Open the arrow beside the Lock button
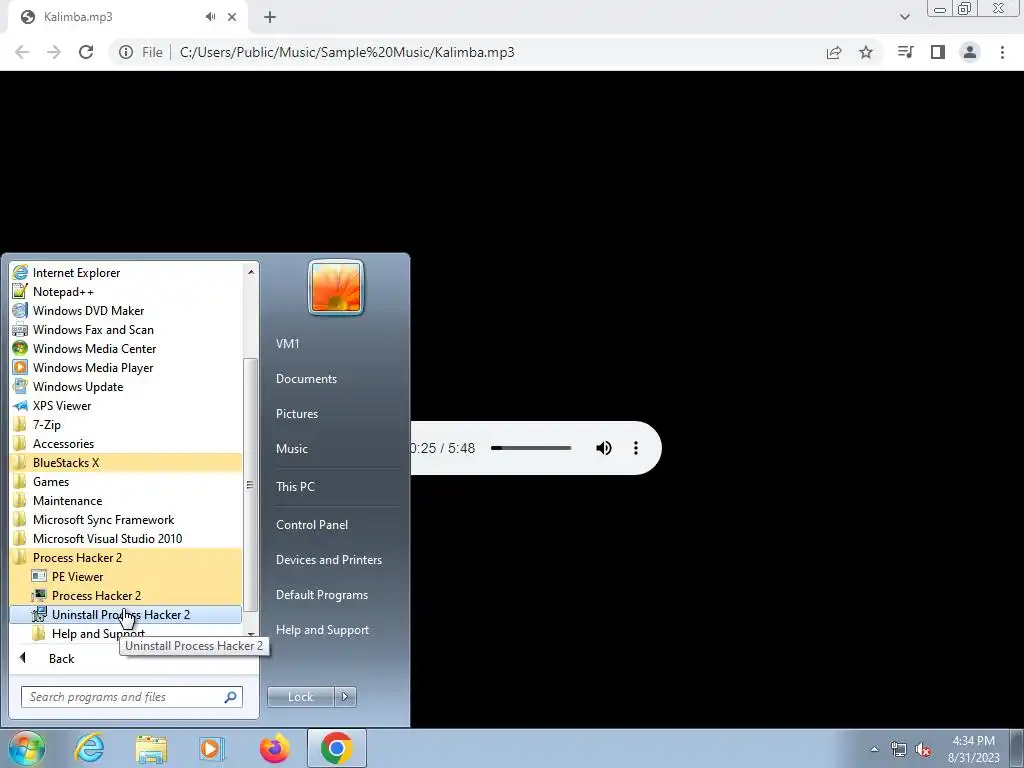1024x768 pixels. [x=345, y=697]
